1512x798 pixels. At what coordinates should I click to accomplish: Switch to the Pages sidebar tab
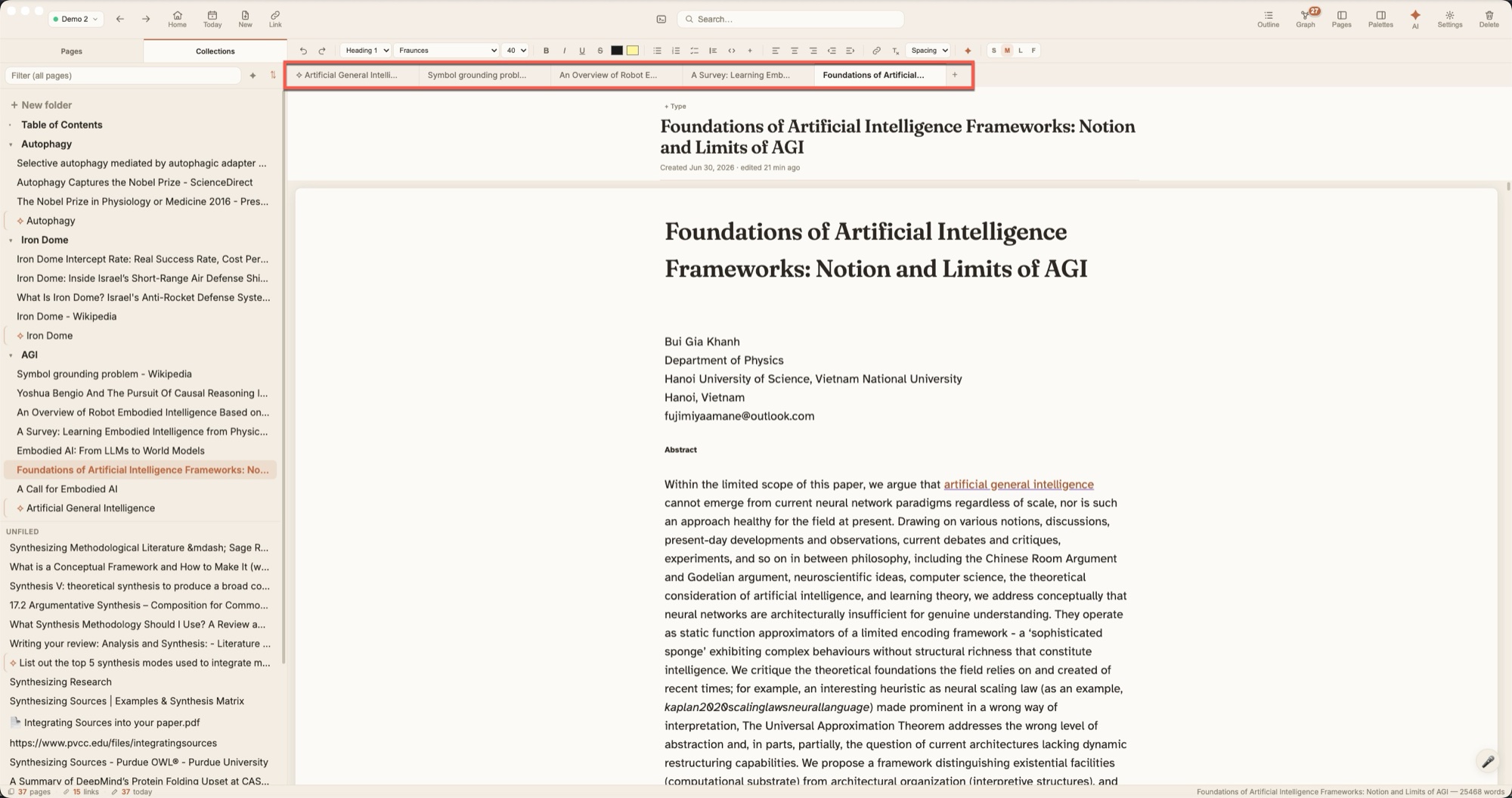(x=72, y=51)
